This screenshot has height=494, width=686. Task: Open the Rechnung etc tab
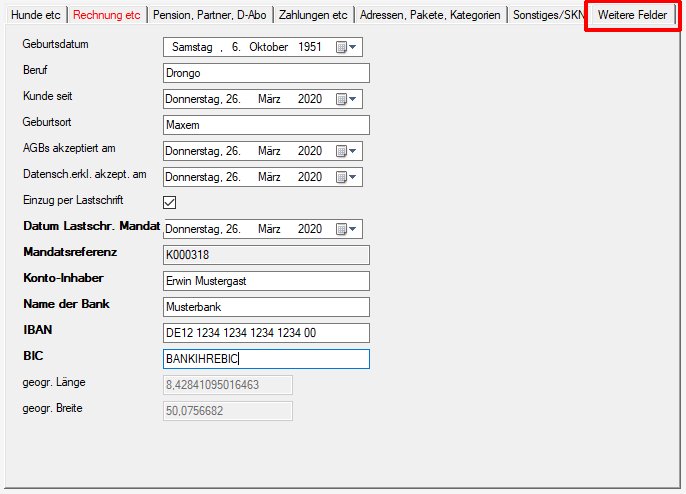point(106,15)
